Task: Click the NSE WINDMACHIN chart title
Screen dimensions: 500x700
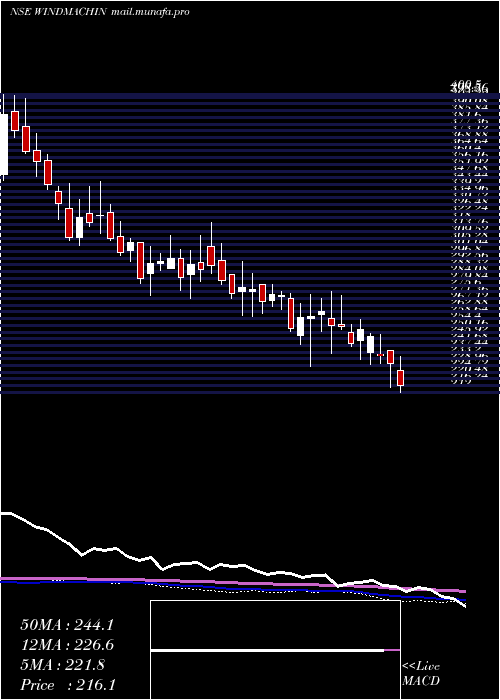Action: [58, 12]
